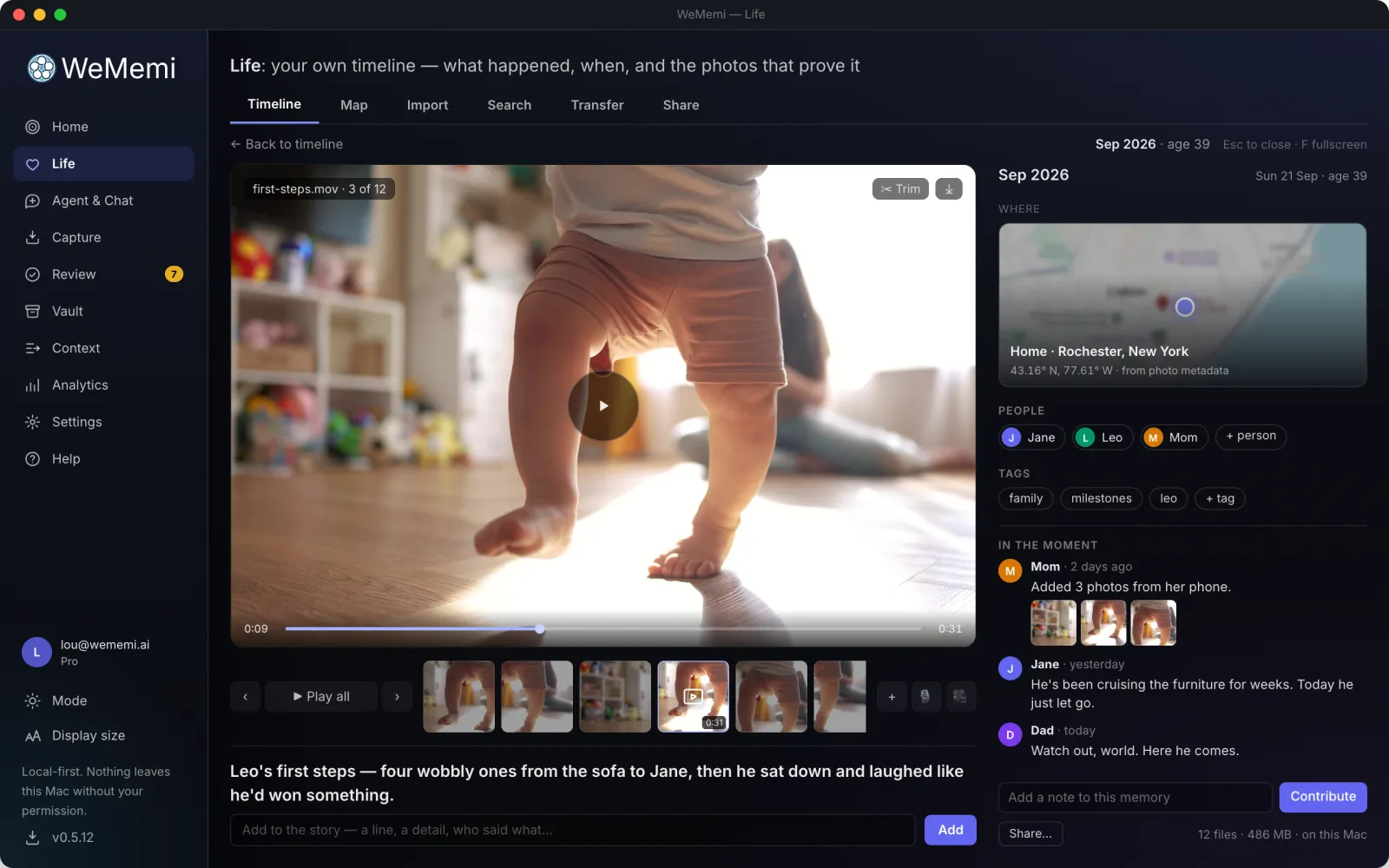
Task: Select the leo tag
Action: pyautogui.click(x=1168, y=499)
